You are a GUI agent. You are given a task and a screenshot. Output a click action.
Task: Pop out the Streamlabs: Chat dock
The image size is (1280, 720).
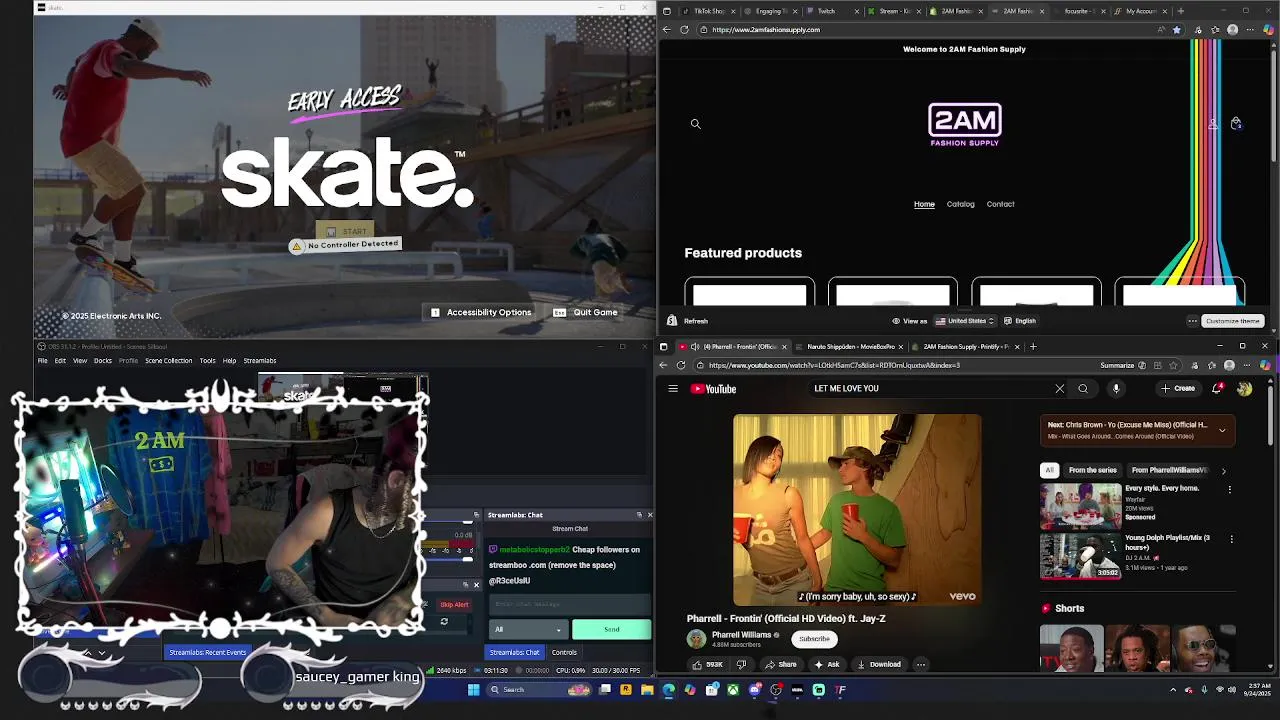coord(639,515)
